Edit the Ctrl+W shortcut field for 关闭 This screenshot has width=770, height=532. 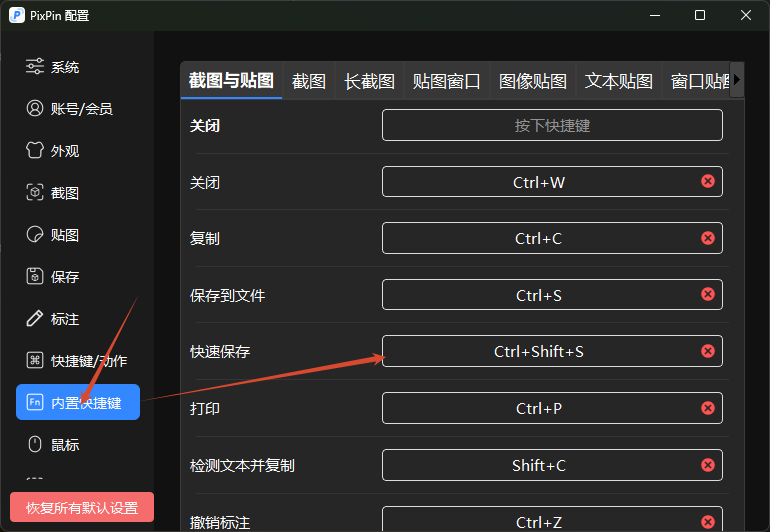pos(552,182)
